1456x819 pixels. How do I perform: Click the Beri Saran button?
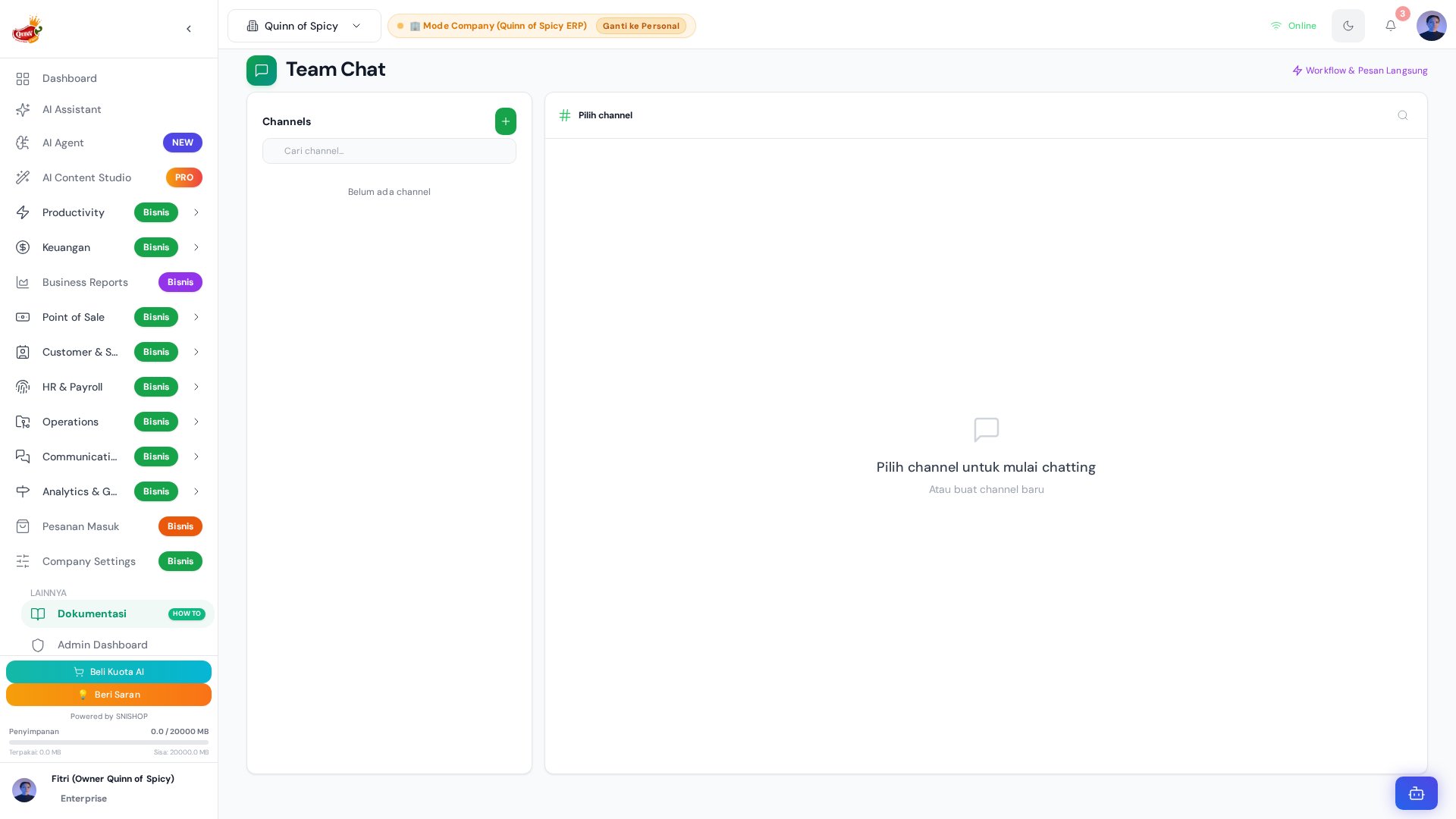(x=108, y=695)
